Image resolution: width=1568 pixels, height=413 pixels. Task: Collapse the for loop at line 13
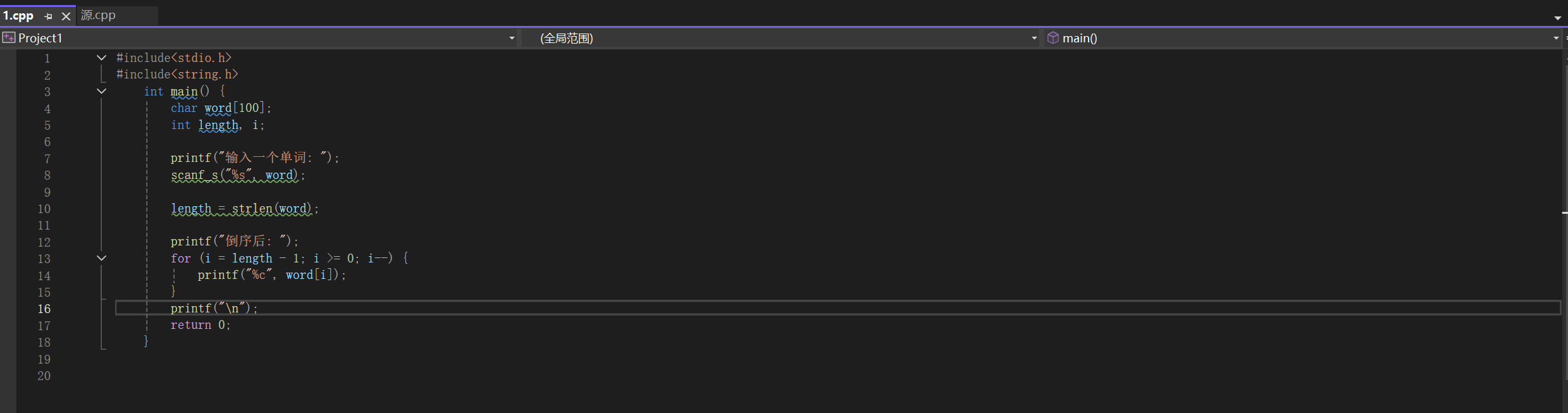101,258
